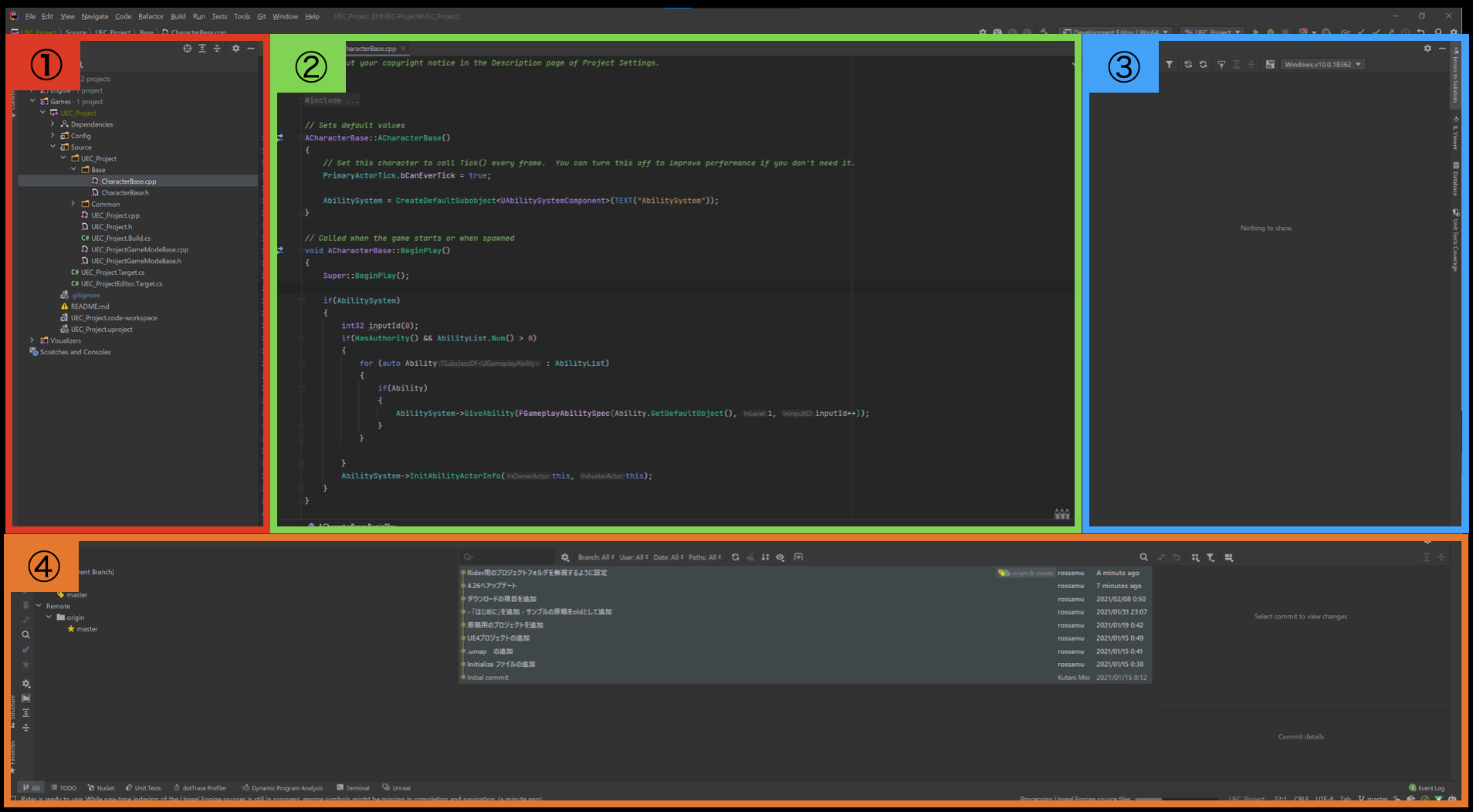The height and width of the screenshot is (812, 1473).
Task: Click search icon in Git branches sidebar
Action: [x=25, y=634]
